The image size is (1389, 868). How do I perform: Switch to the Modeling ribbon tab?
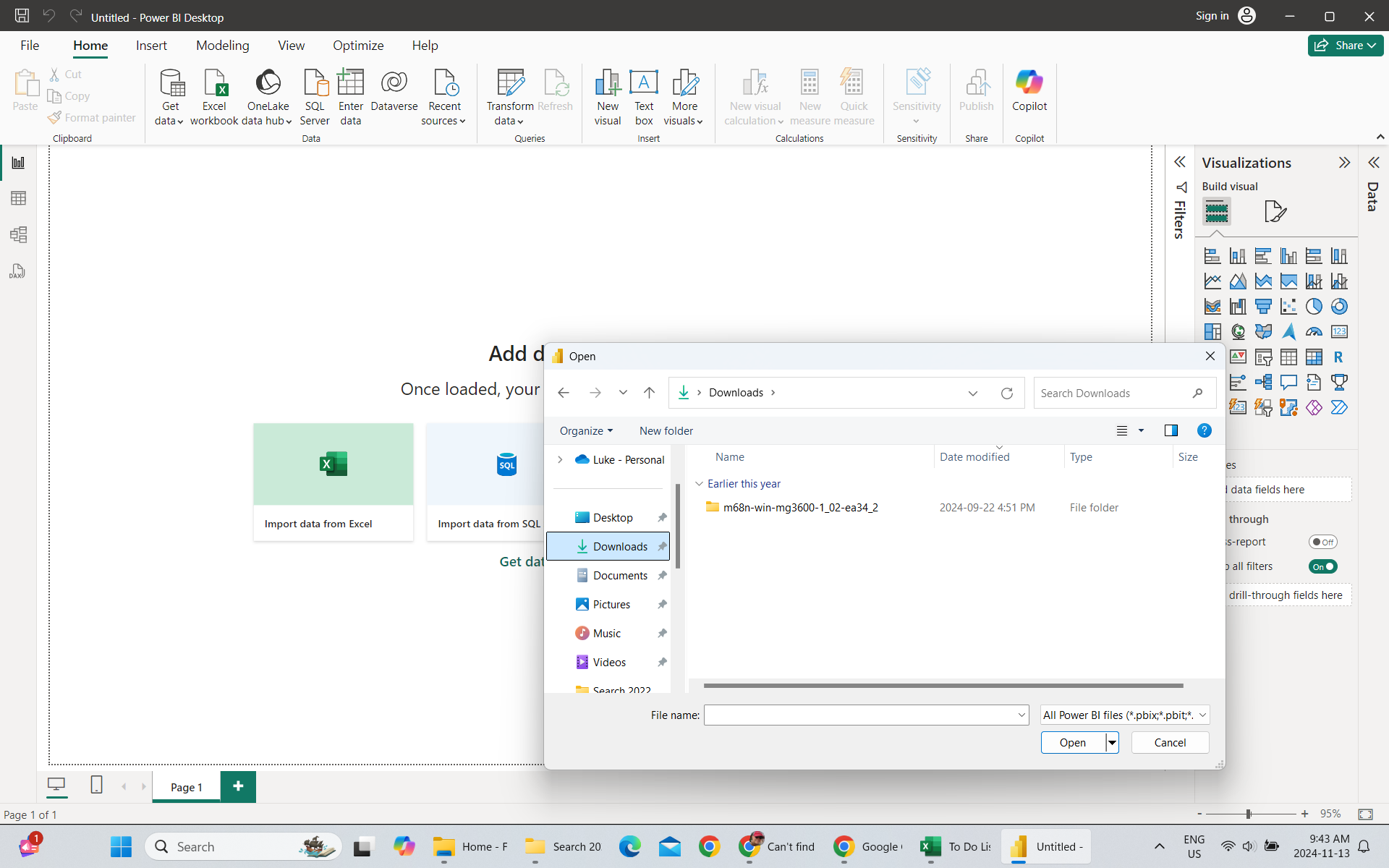(223, 46)
